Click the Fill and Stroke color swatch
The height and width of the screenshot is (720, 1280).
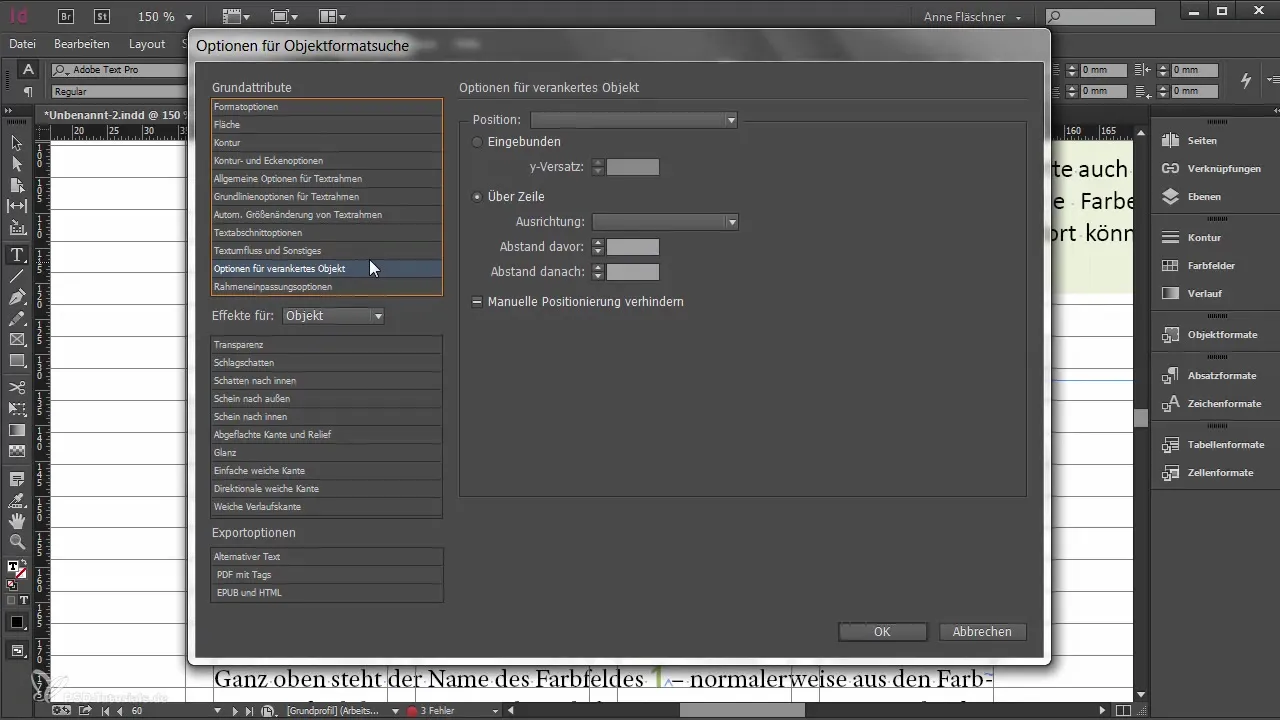point(17,570)
